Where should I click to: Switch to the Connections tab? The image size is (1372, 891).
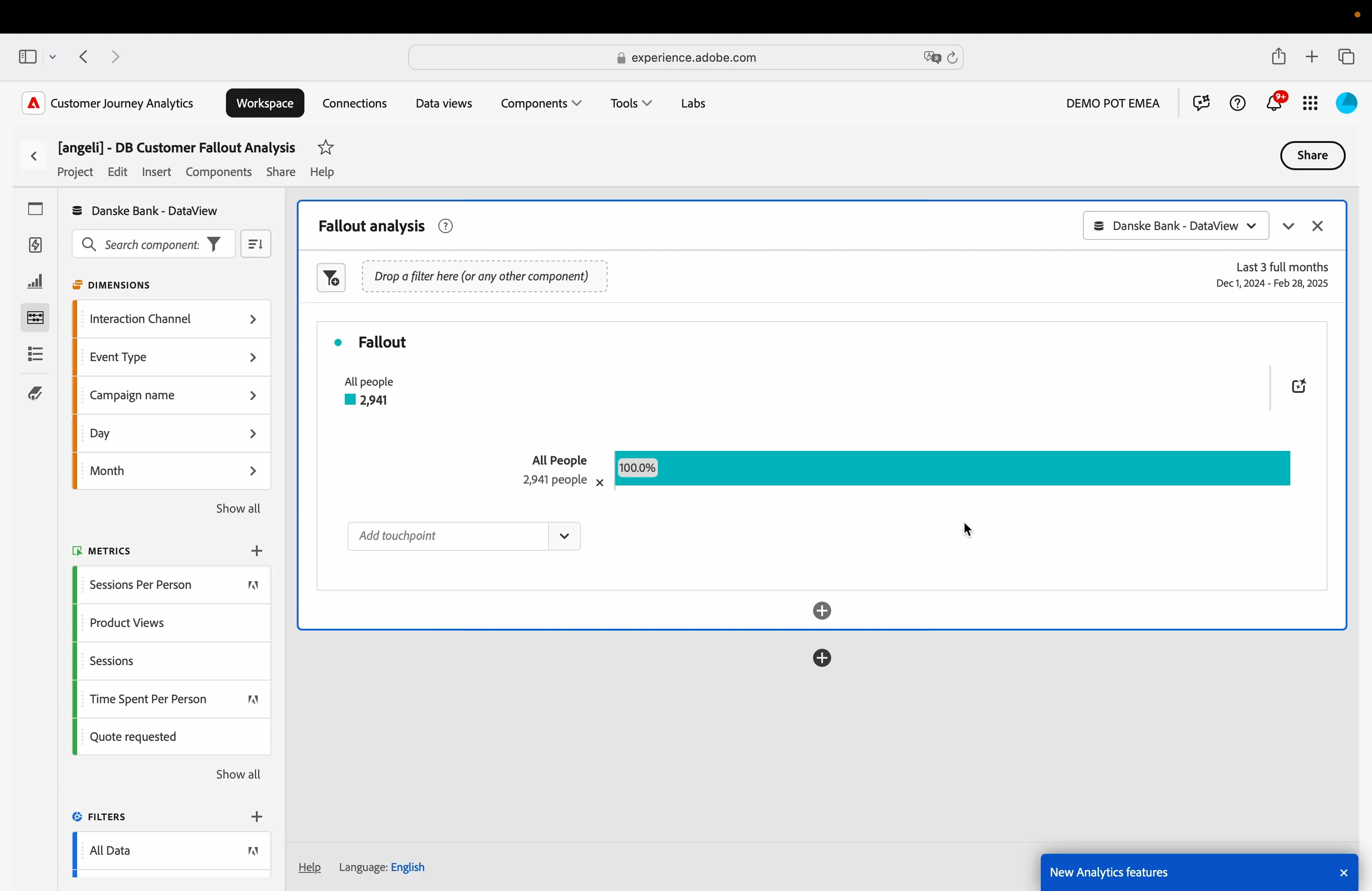(354, 103)
